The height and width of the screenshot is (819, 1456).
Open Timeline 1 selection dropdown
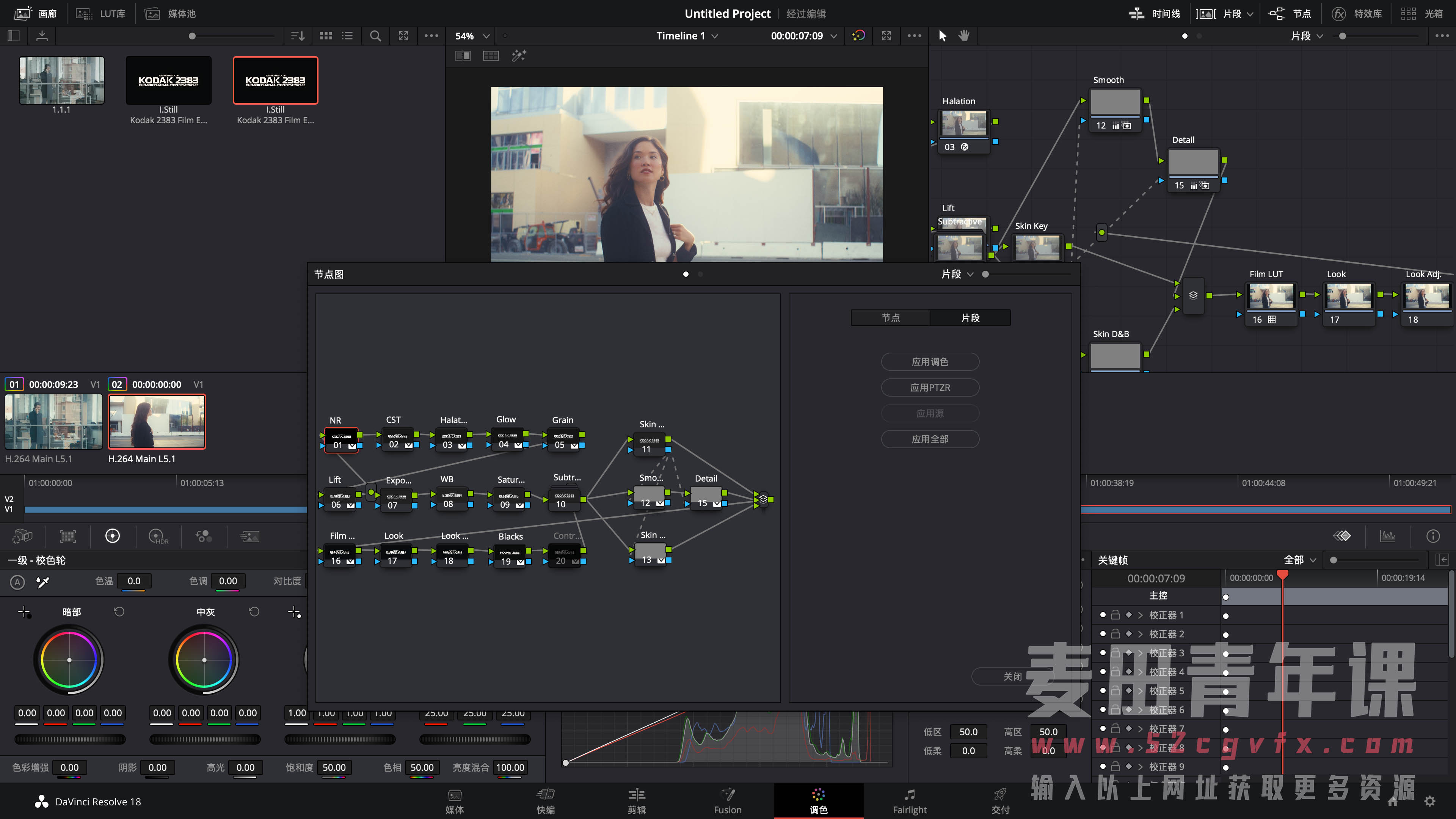pos(687,36)
